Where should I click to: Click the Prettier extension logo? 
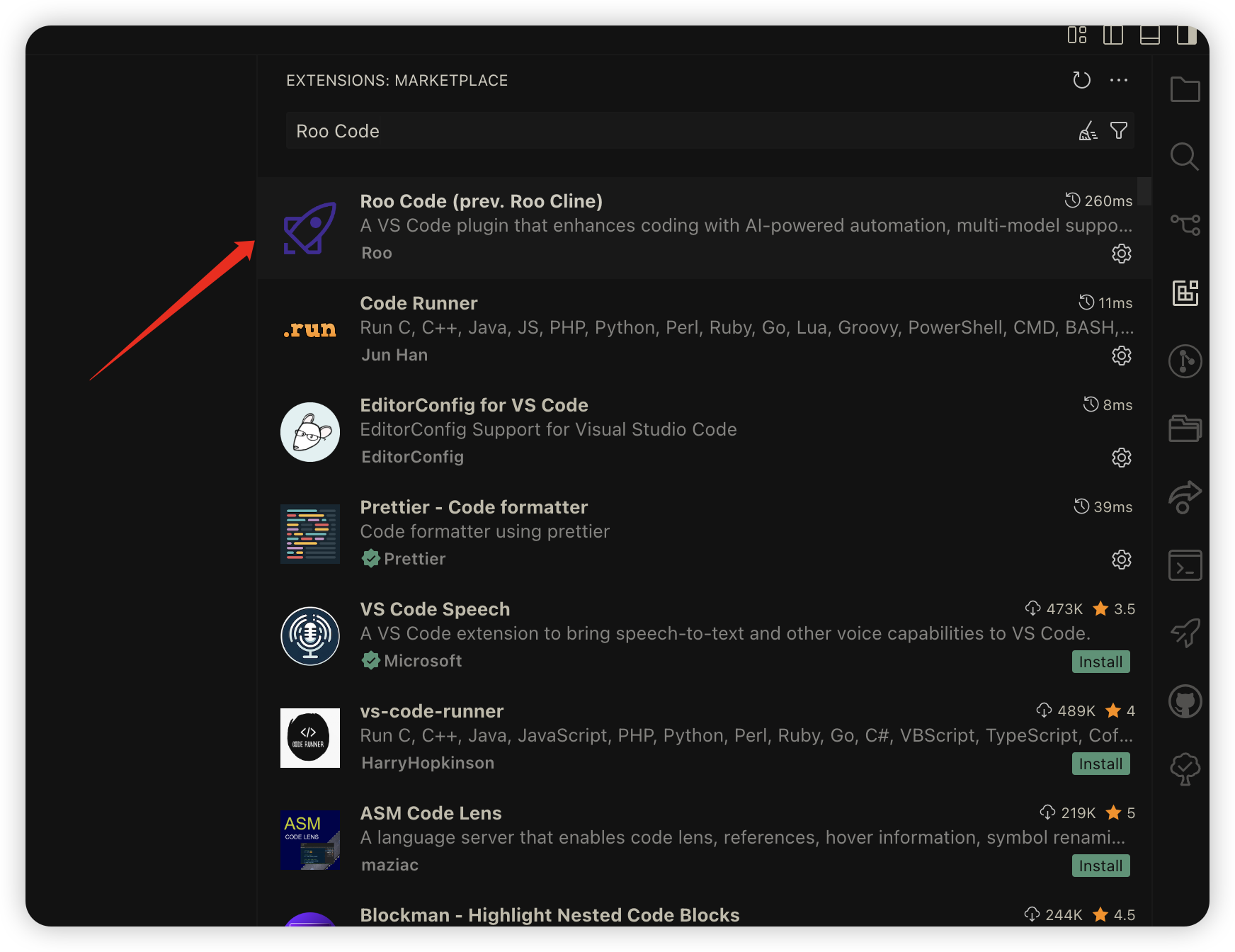310,534
